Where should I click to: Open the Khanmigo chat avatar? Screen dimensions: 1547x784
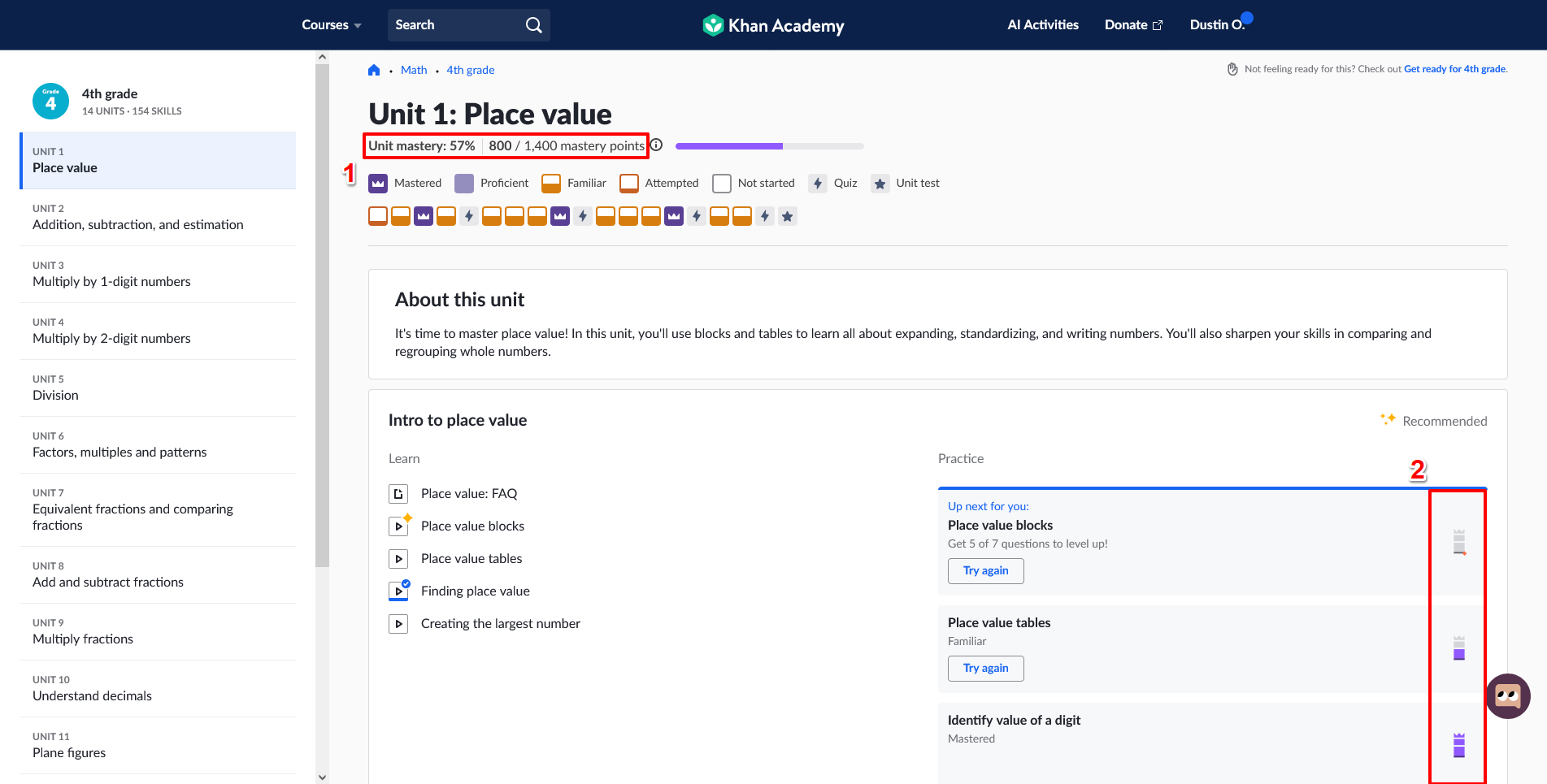click(x=1508, y=696)
